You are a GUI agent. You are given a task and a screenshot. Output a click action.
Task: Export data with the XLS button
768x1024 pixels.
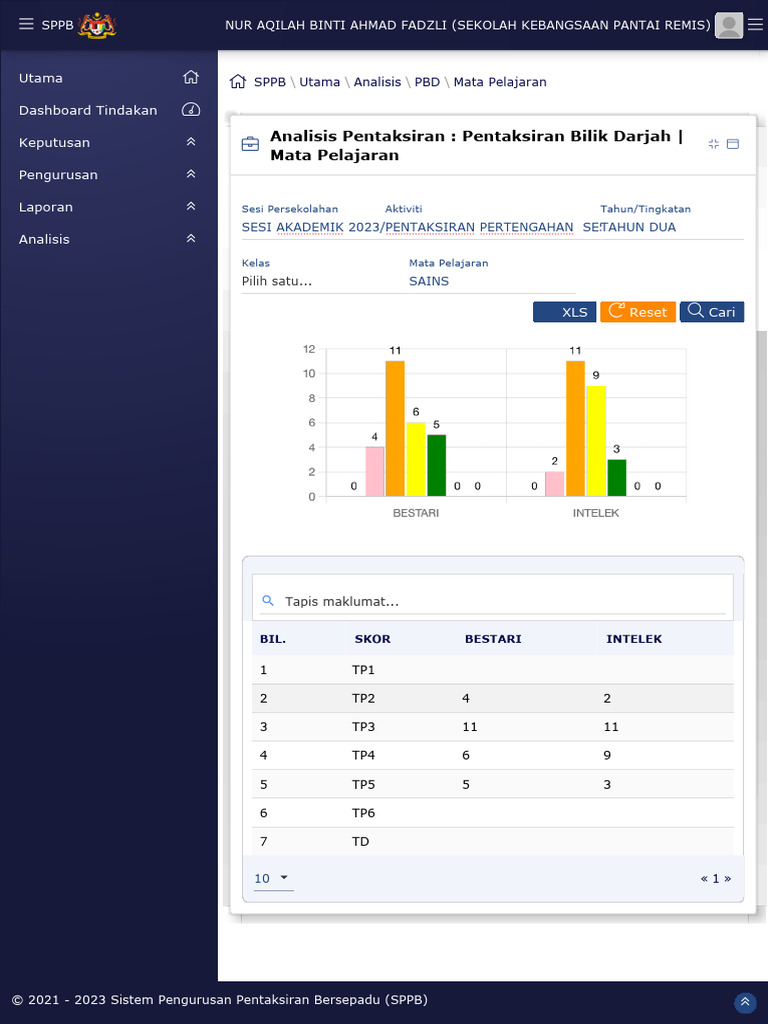(564, 312)
